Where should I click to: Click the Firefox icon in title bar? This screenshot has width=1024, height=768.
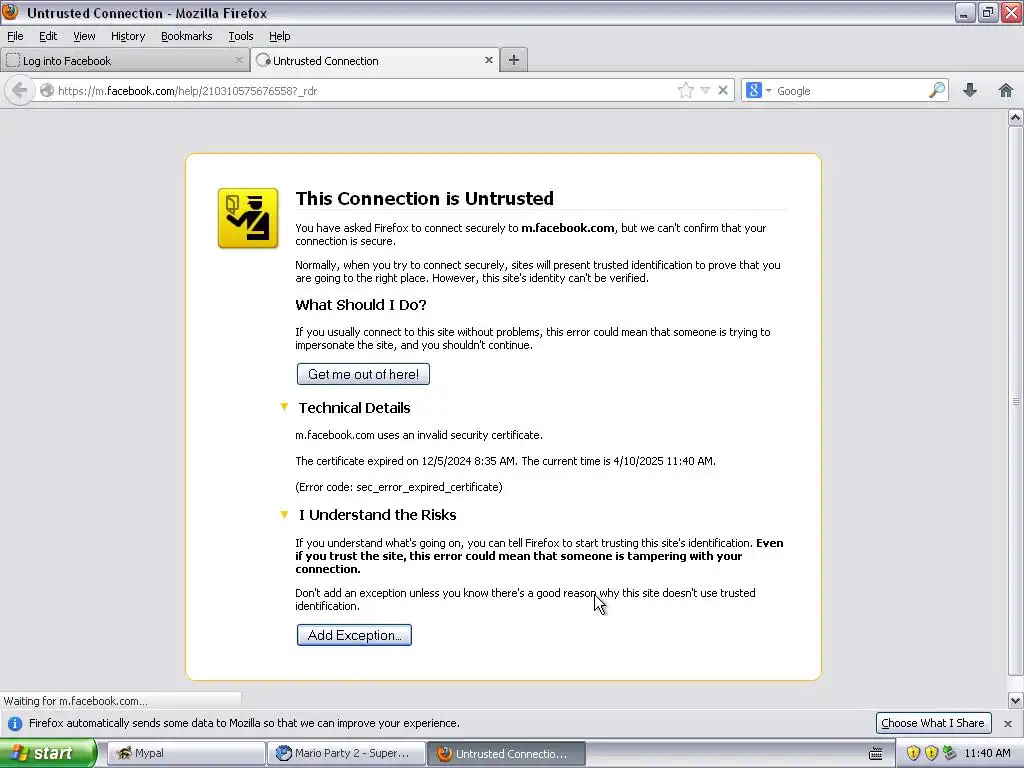[10, 12]
